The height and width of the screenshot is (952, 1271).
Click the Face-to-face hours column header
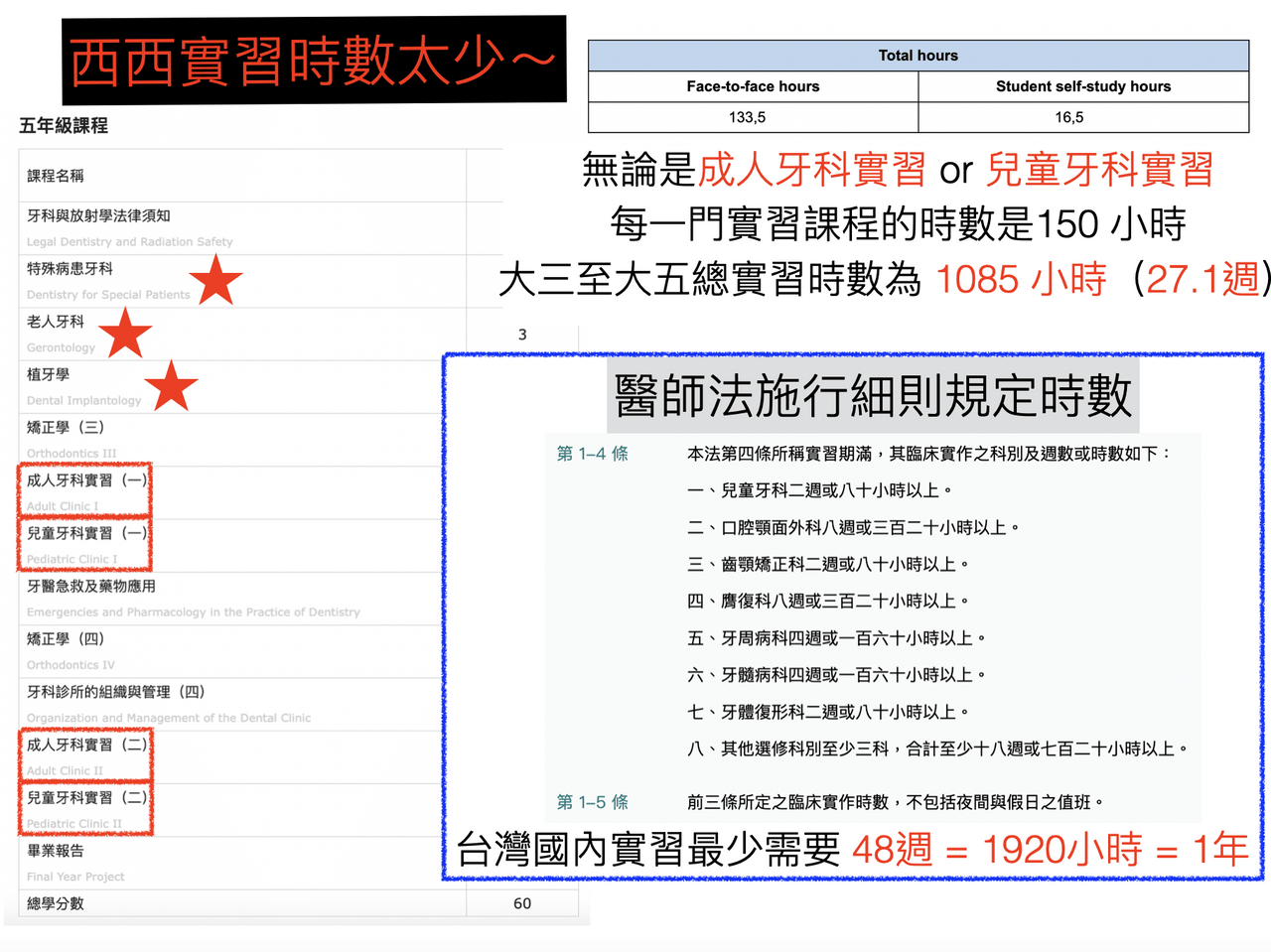753,86
